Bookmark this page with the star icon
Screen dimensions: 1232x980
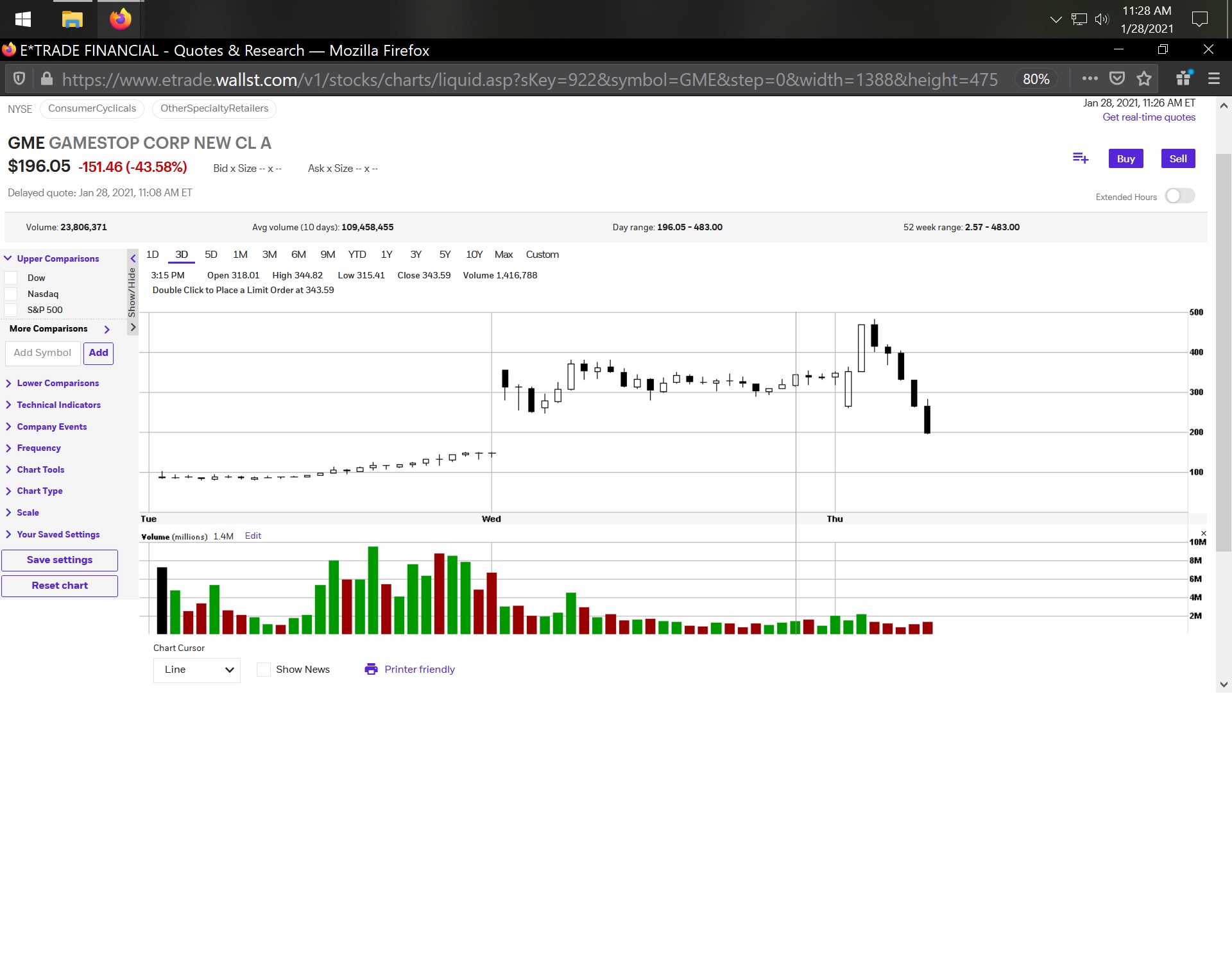pyautogui.click(x=1144, y=79)
